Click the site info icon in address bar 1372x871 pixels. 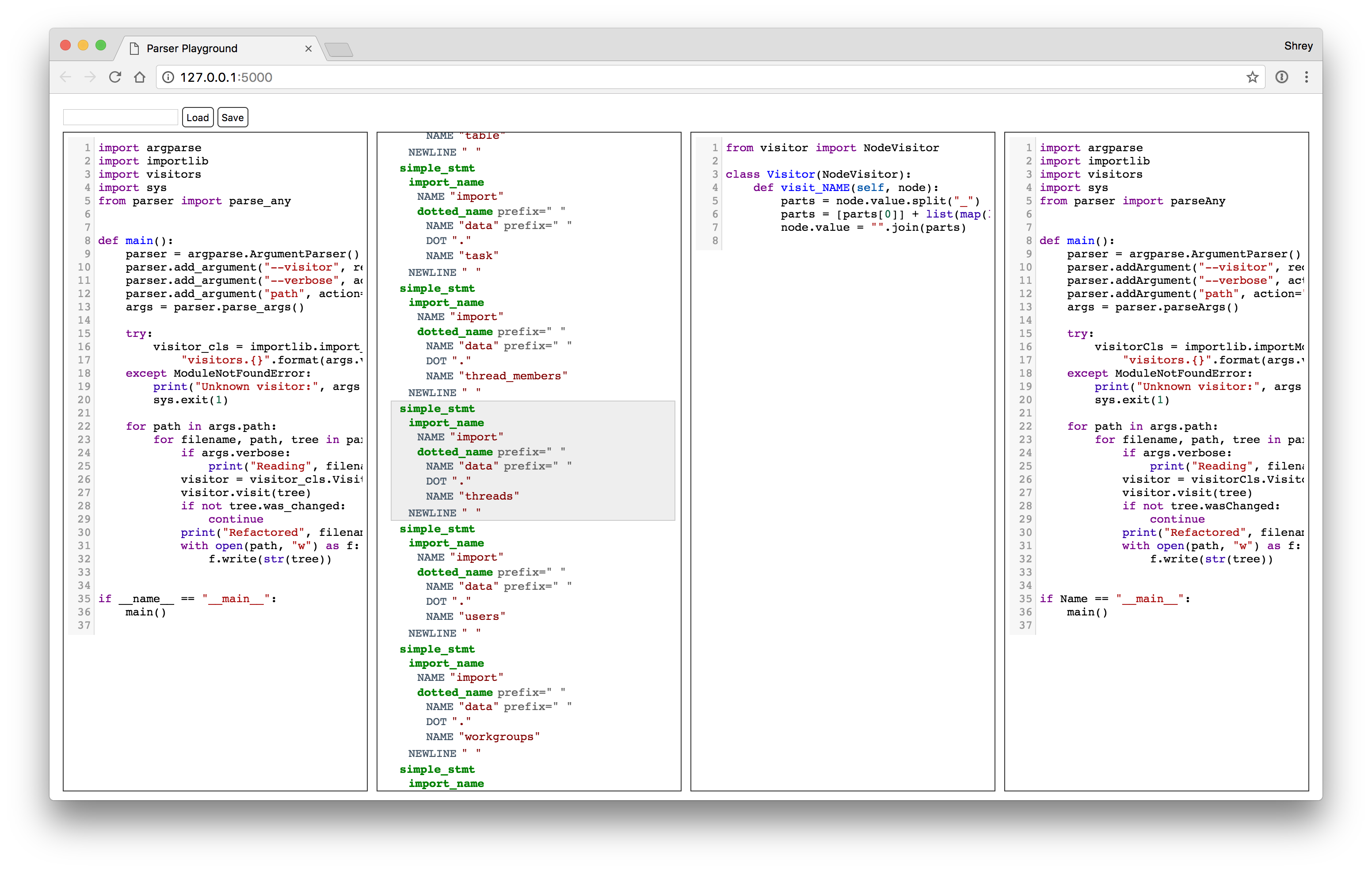[168, 77]
